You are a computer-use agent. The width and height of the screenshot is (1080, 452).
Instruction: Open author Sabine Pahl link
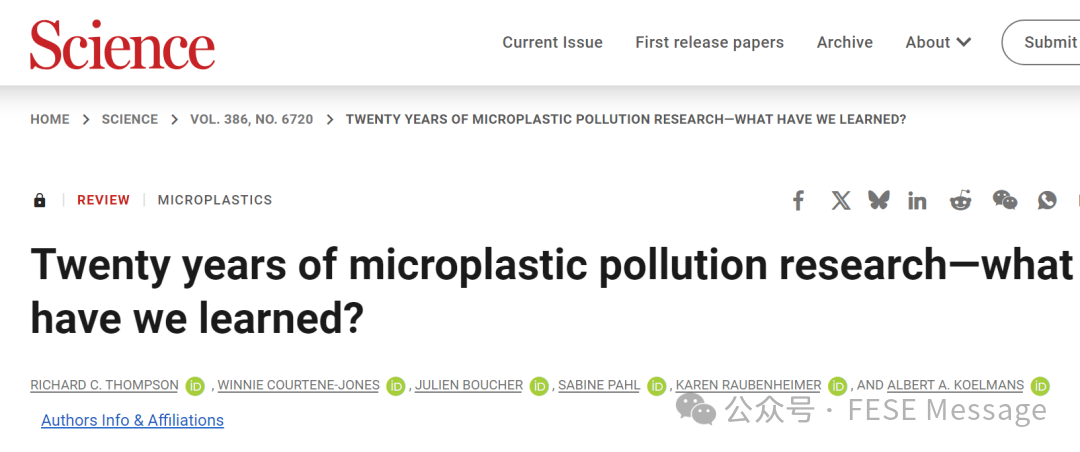tap(598, 385)
